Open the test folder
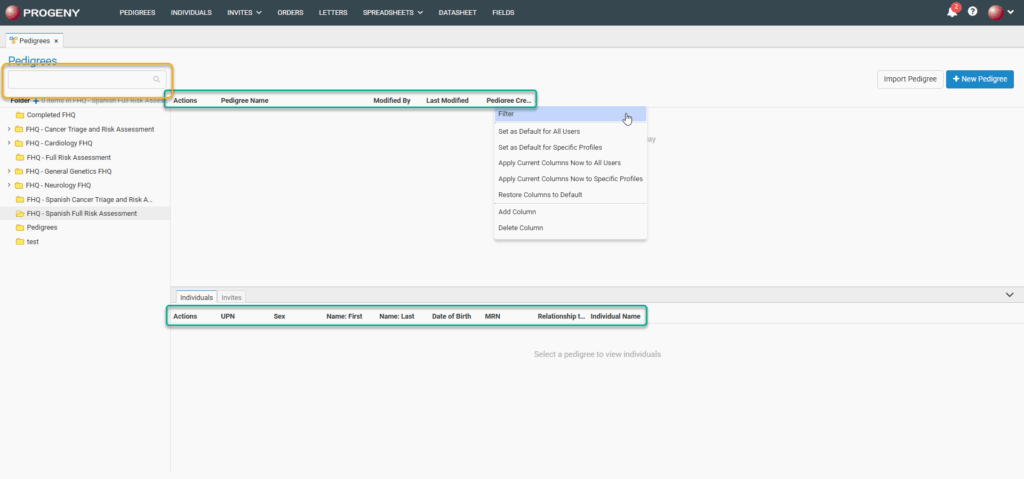 (33, 241)
